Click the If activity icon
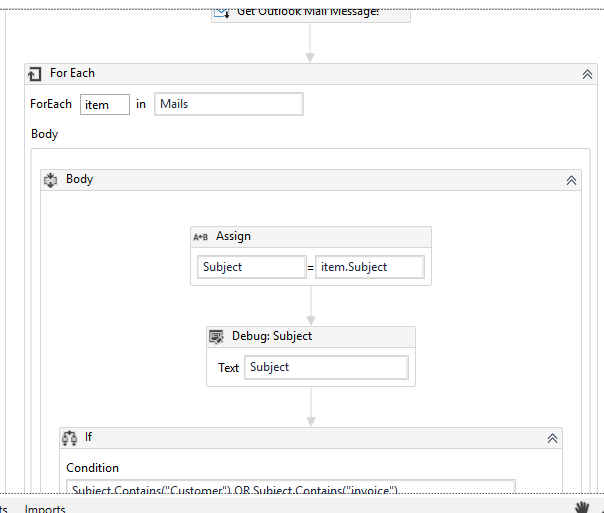The height and width of the screenshot is (513, 604). pos(69,438)
